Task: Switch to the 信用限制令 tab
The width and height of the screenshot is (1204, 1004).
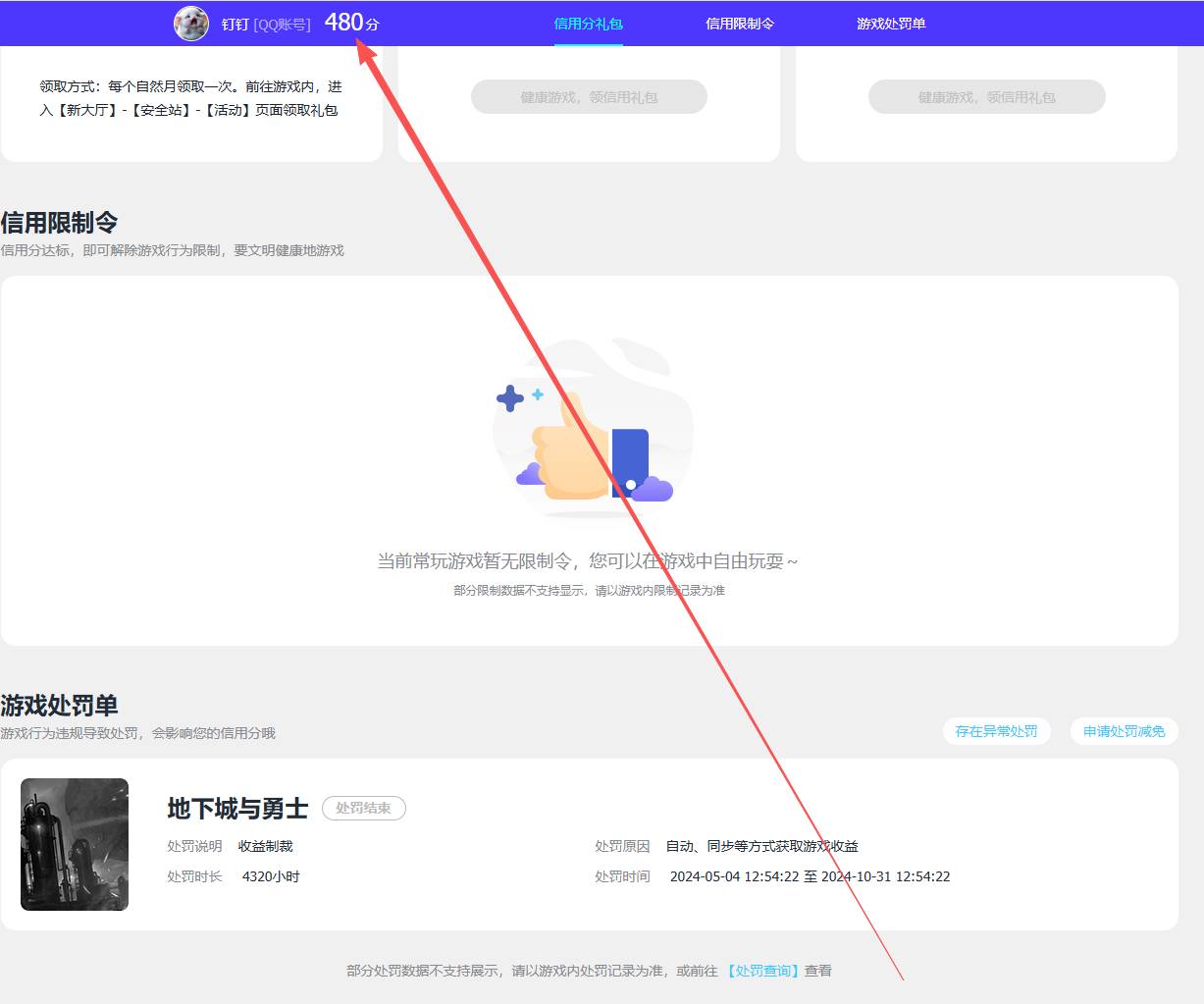Action: pos(739,23)
